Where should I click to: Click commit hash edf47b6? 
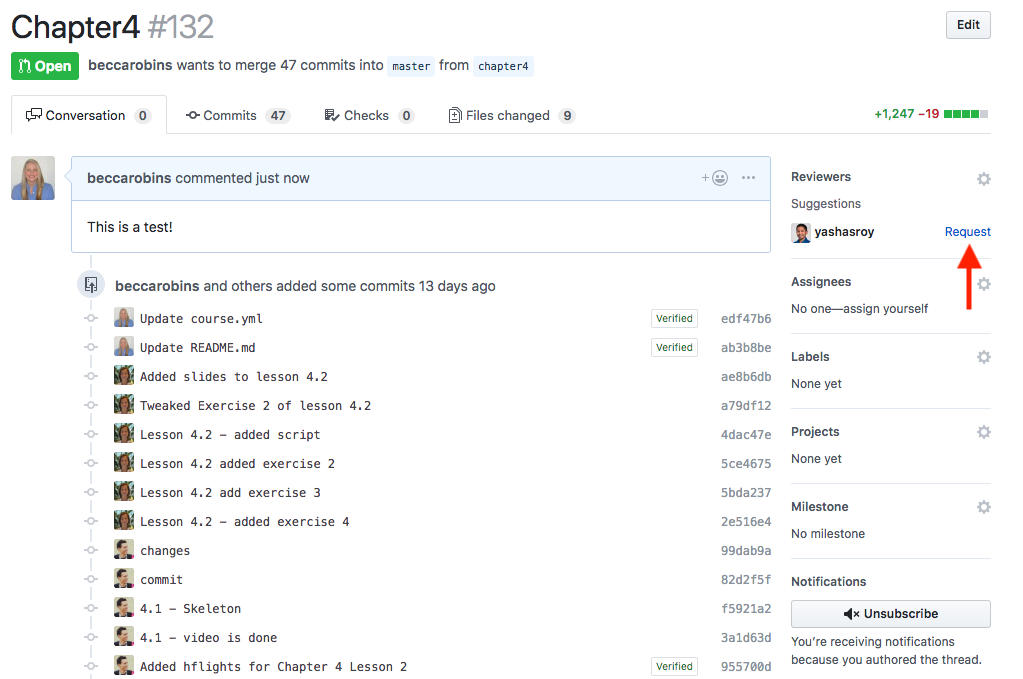pos(746,319)
